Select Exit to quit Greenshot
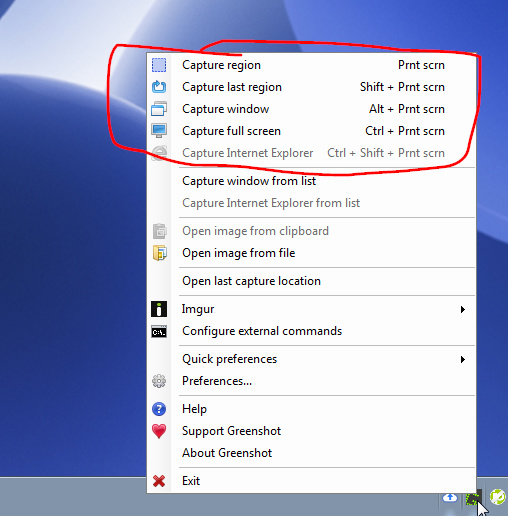Viewport: 508px width, 516px height. click(311, 481)
